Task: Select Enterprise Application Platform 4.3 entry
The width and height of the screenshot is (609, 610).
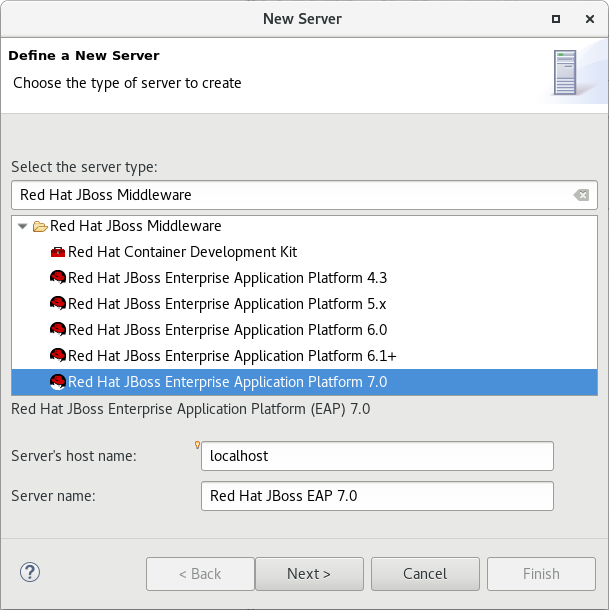Action: 227,278
